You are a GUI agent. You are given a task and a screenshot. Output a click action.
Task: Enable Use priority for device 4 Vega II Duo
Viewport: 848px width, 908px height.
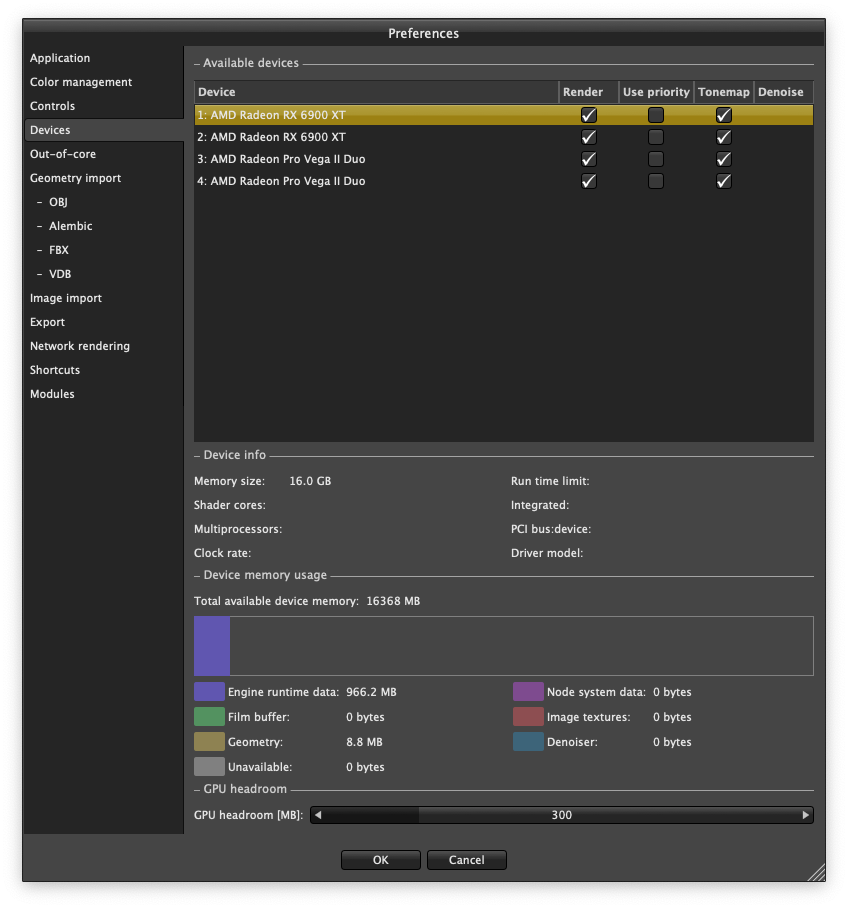click(x=656, y=181)
